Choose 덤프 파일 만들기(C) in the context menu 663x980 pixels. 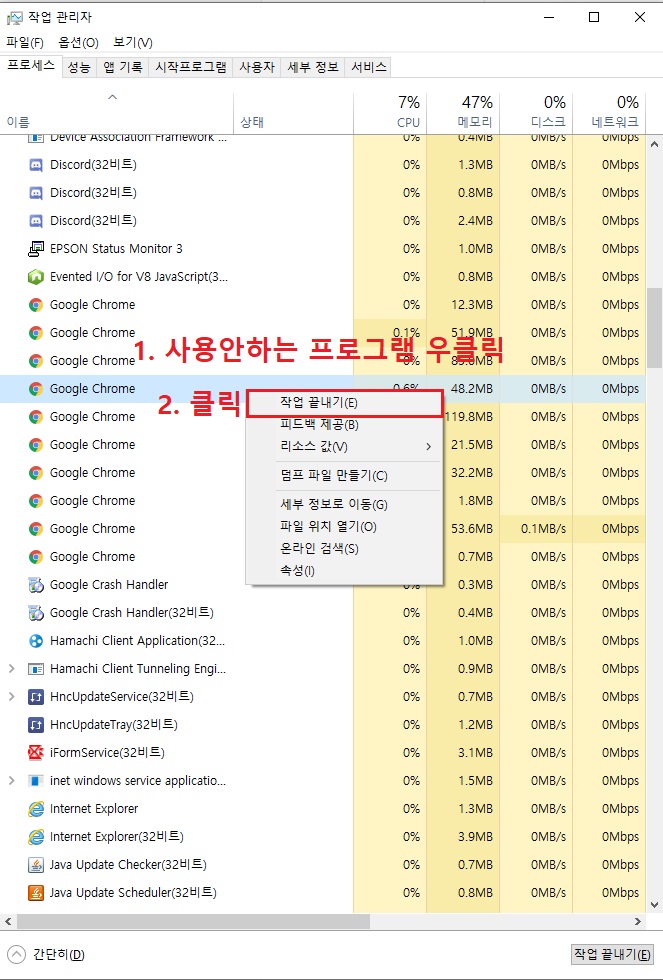click(x=344, y=476)
